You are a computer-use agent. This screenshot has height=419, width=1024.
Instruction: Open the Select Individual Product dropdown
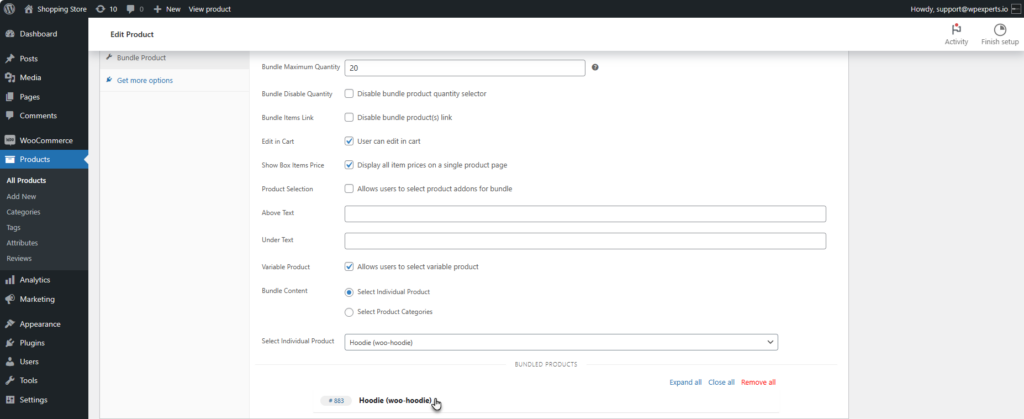(x=561, y=342)
